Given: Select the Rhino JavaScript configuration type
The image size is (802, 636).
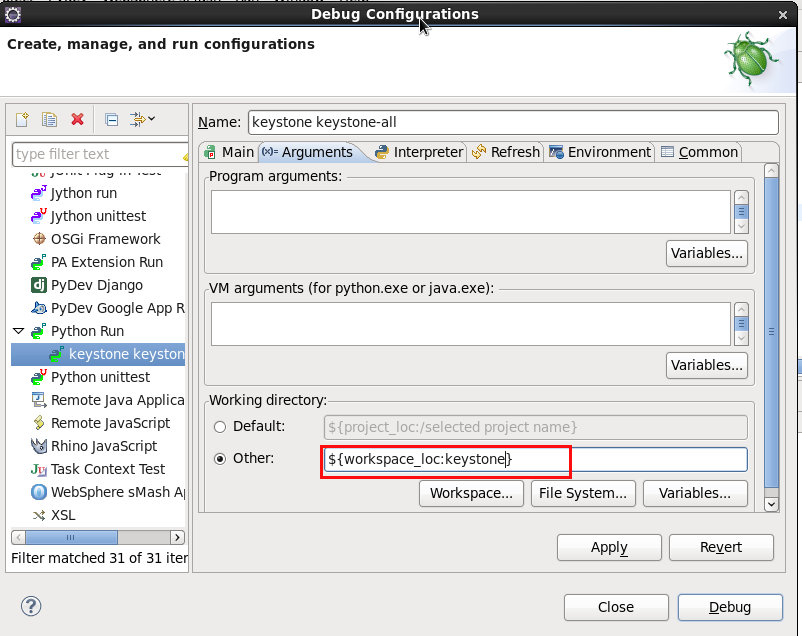Looking at the screenshot, I should pos(104,446).
